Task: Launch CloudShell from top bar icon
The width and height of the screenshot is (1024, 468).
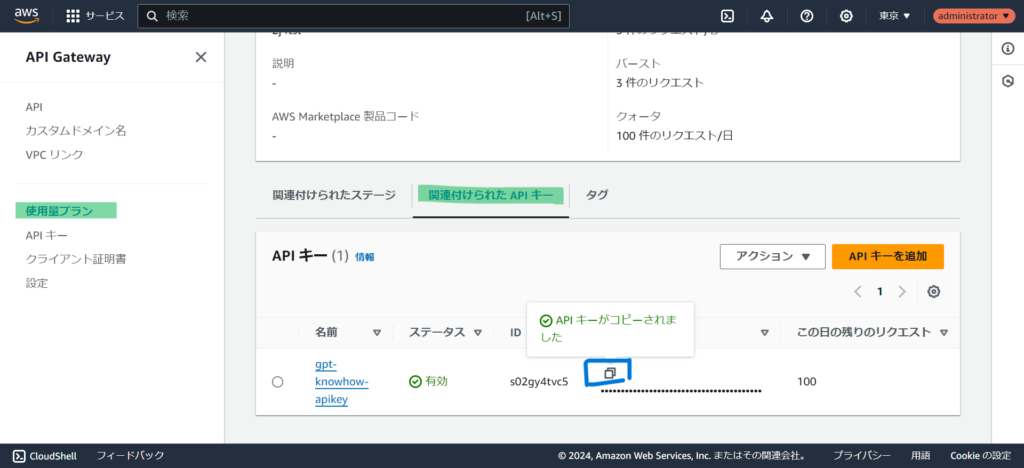Action: (728, 16)
